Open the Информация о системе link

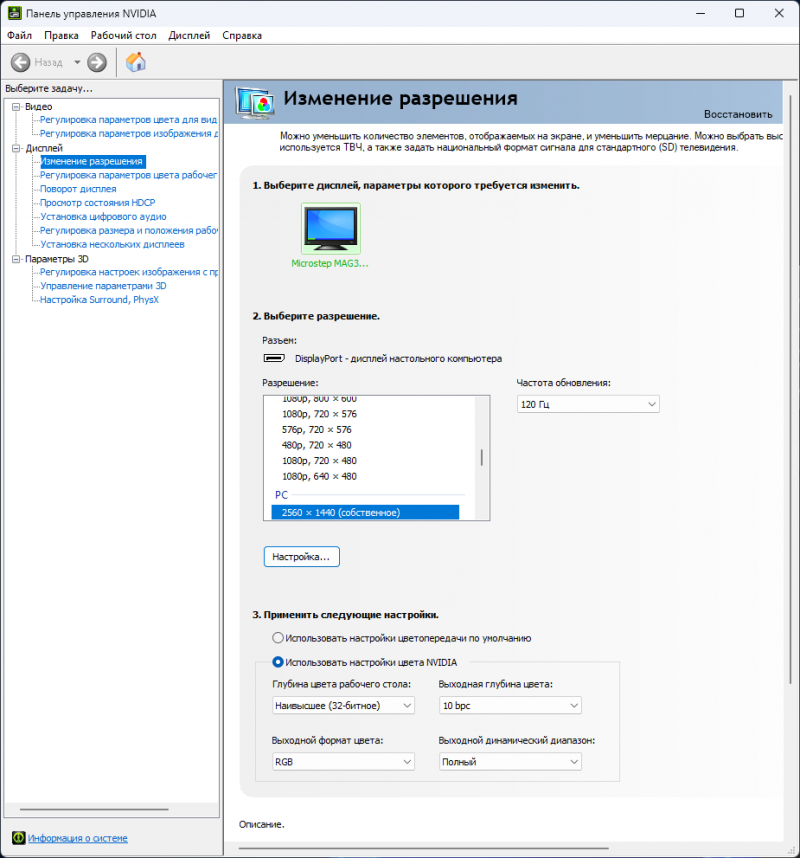(78, 838)
